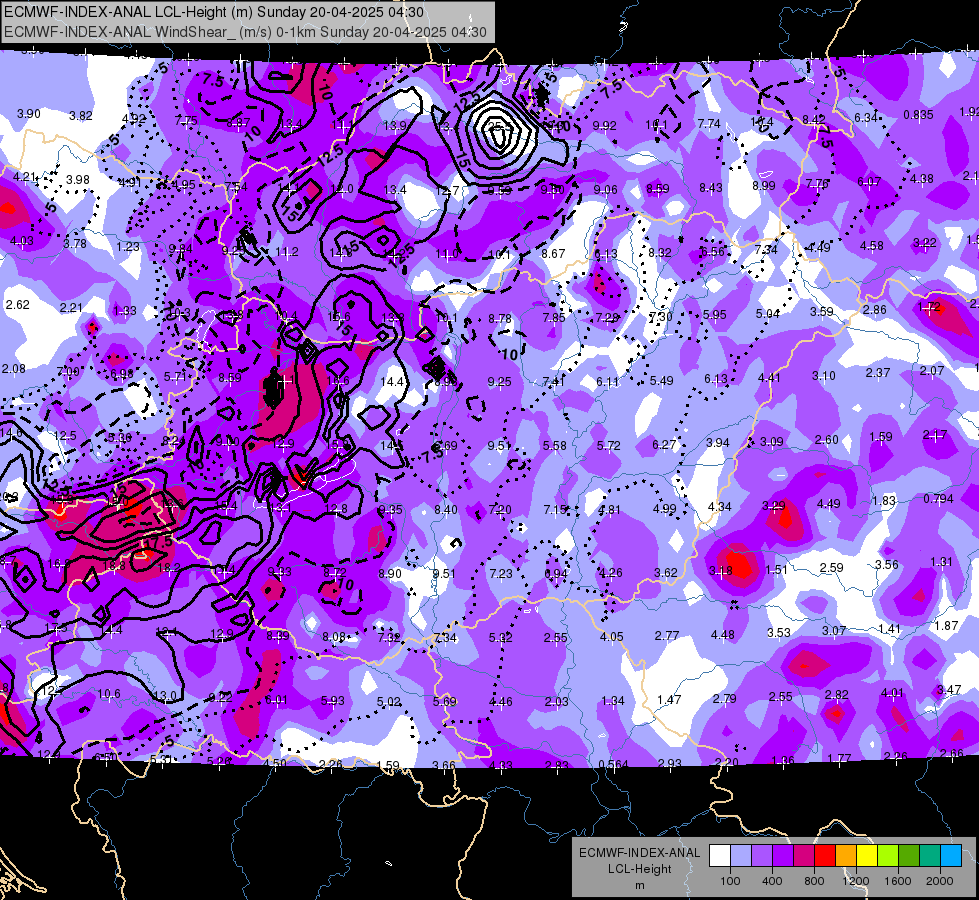This screenshot has height=900, width=979.
Task: Click the wind shear value 1.47
Action: click(x=669, y=699)
